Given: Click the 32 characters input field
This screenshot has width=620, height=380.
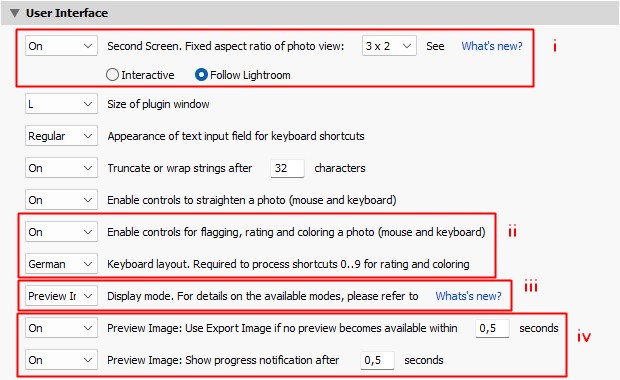Looking at the screenshot, I should pyautogui.click(x=287, y=168).
